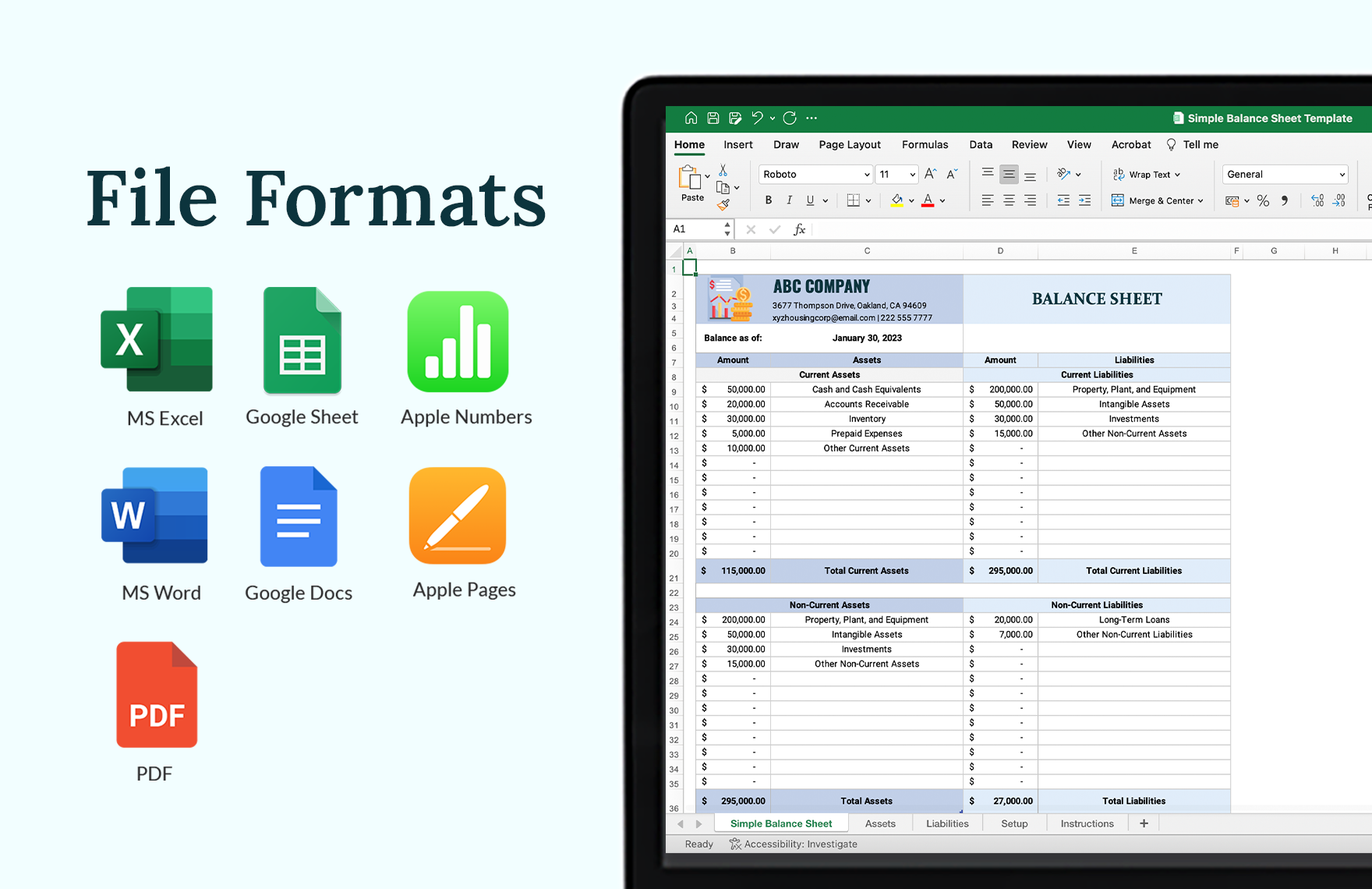Apply the red font color
This screenshot has height=889, width=1372.
[x=928, y=200]
